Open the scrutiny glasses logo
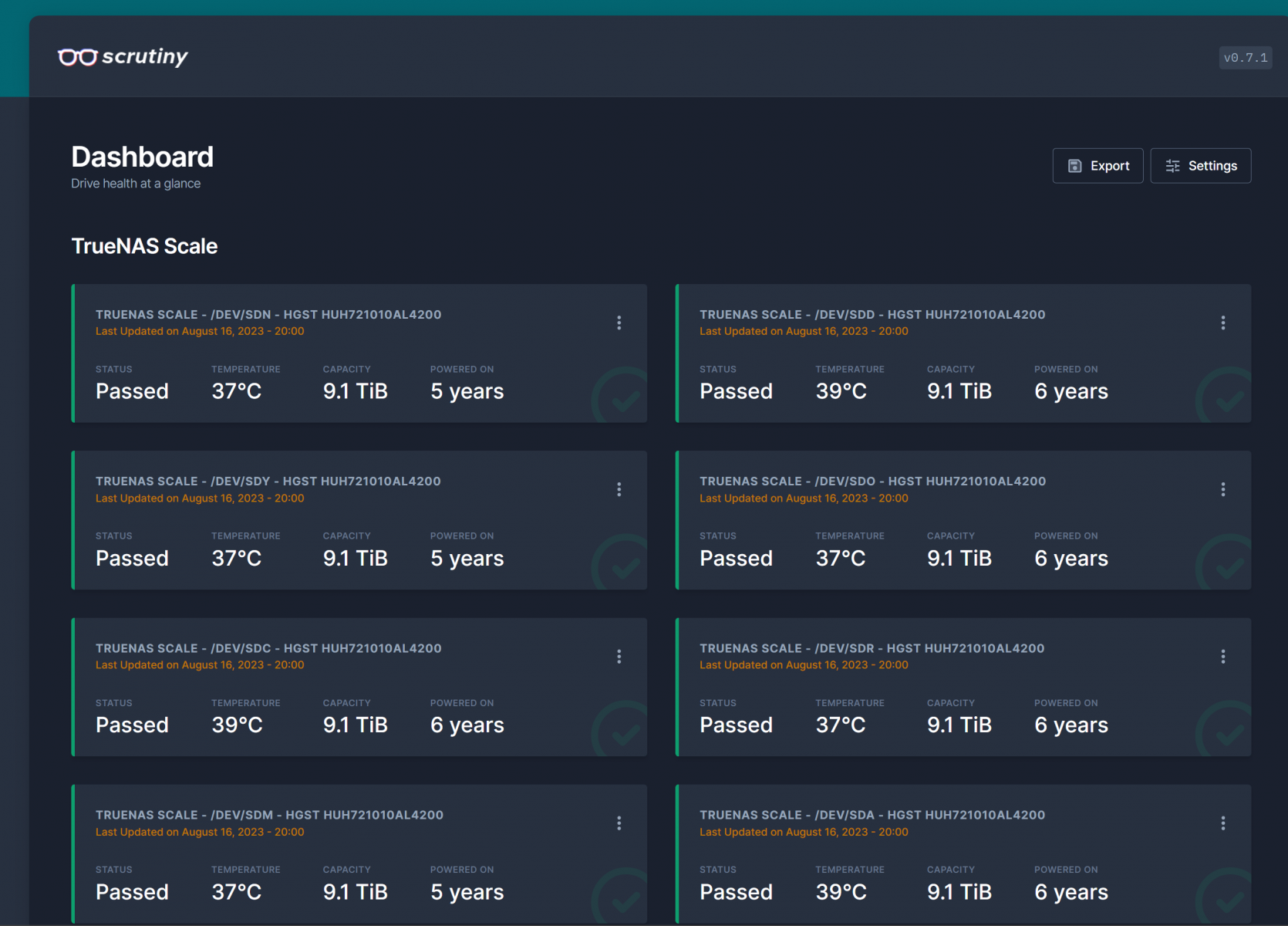Image resolution: width=1288 pixels, height=926 pixels. [x=123, y=57]
